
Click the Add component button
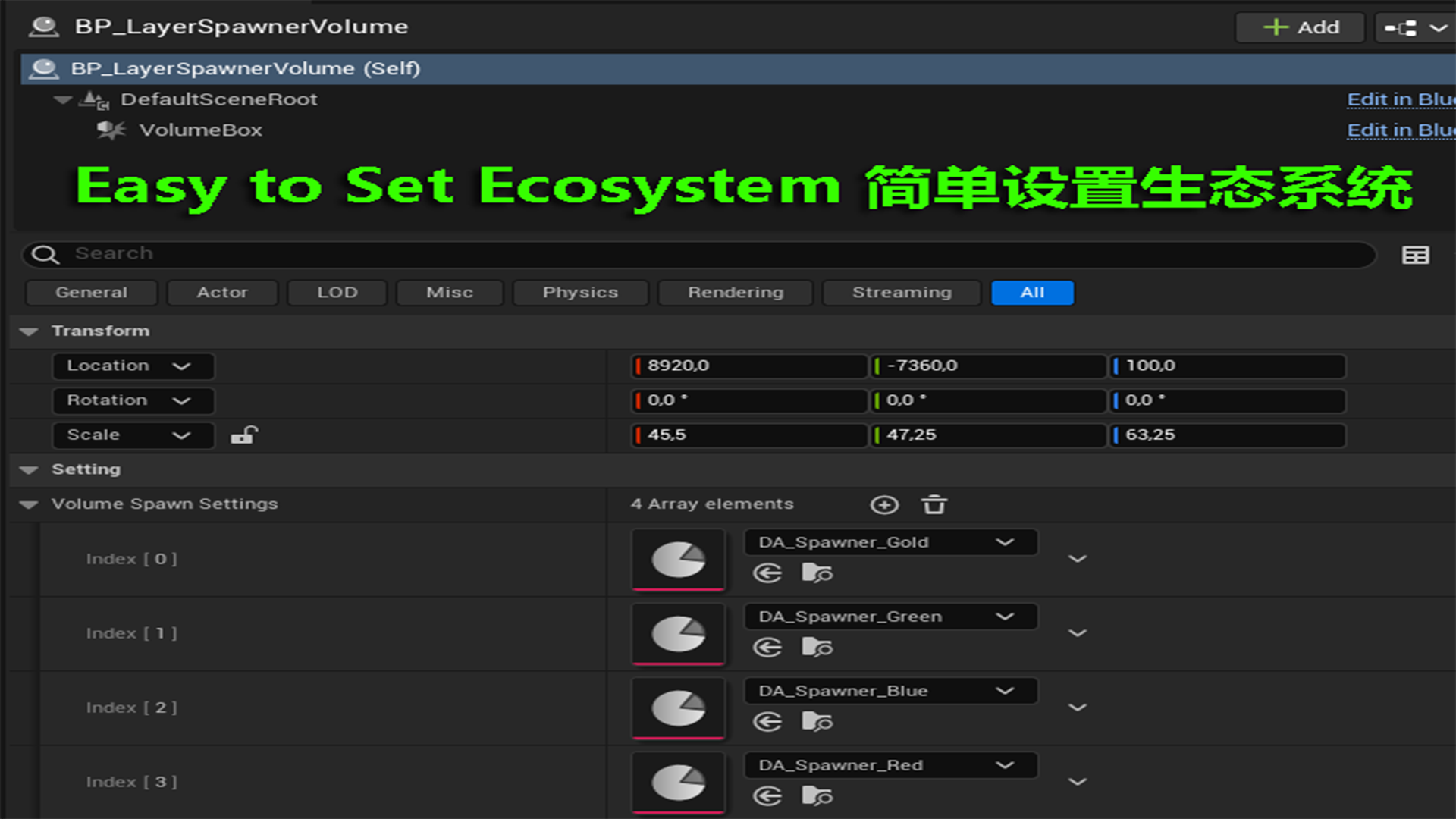coord(1300,27)
